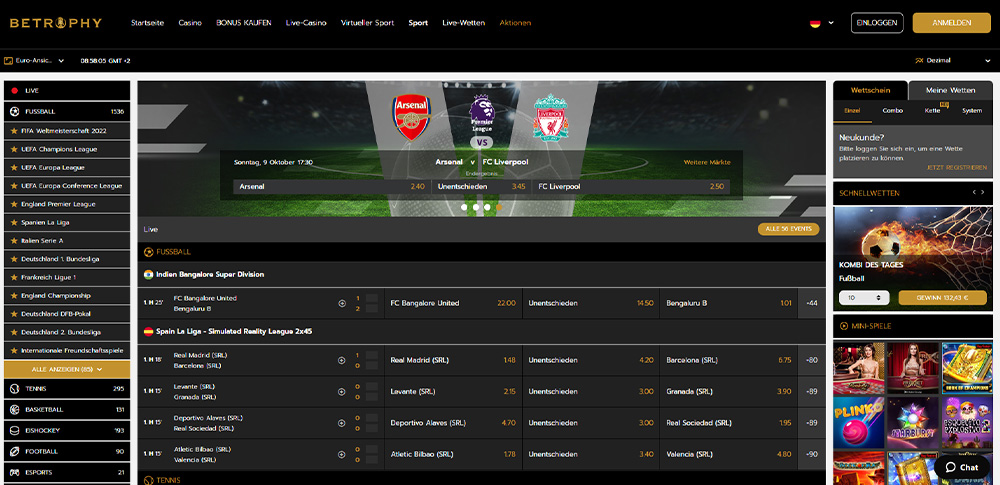Click star beside Spanien La Liga

(14, 223)
